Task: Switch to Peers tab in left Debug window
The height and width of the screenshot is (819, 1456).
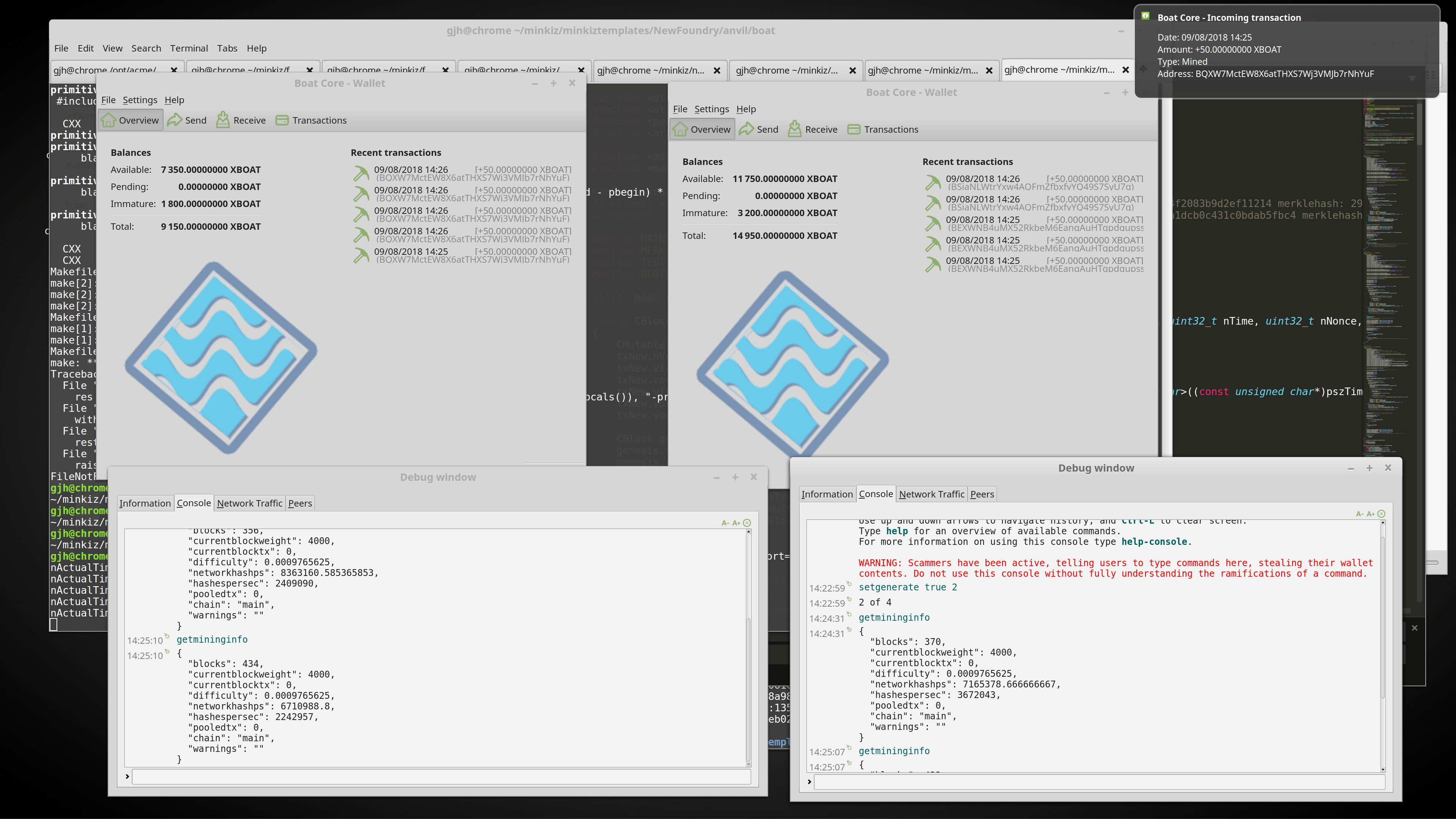Action: point(300,504)
